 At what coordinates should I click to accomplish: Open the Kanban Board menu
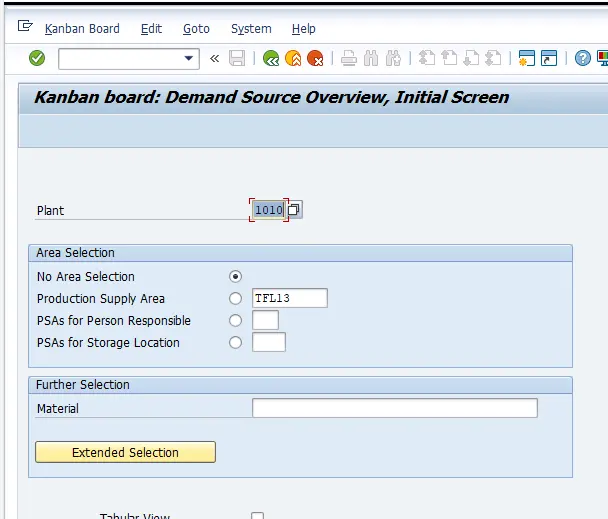(x=82, y=29)
